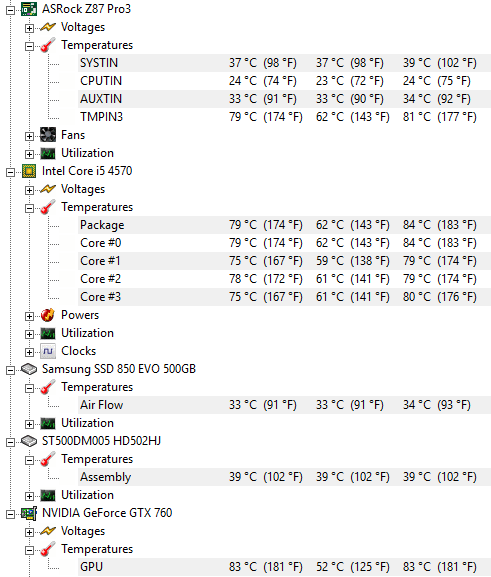Click the Intel Core i5 4570 CPU icon
The image size is (491, 577).
click(29, 171)
